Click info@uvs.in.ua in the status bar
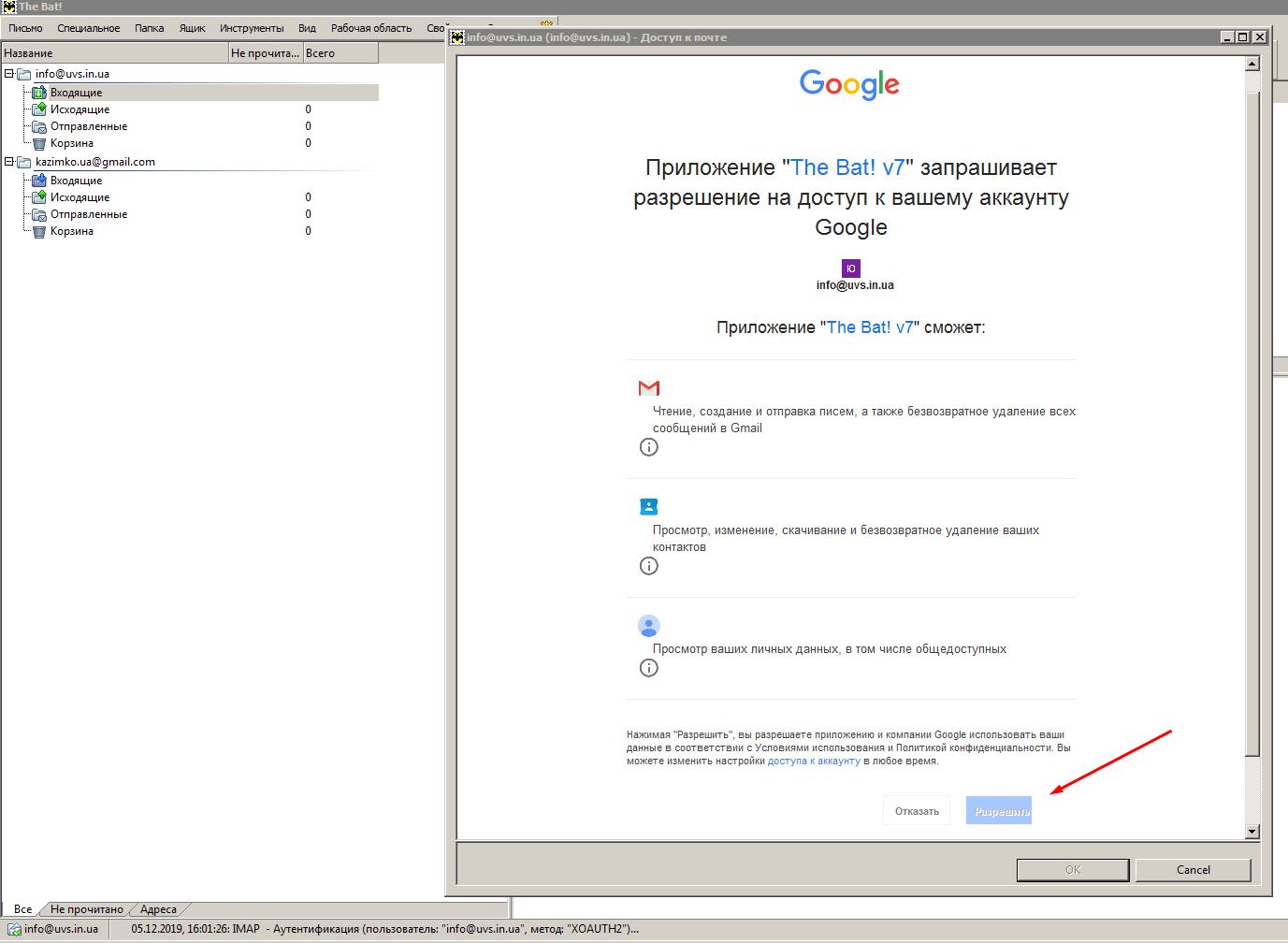 (x=61, y=929)
